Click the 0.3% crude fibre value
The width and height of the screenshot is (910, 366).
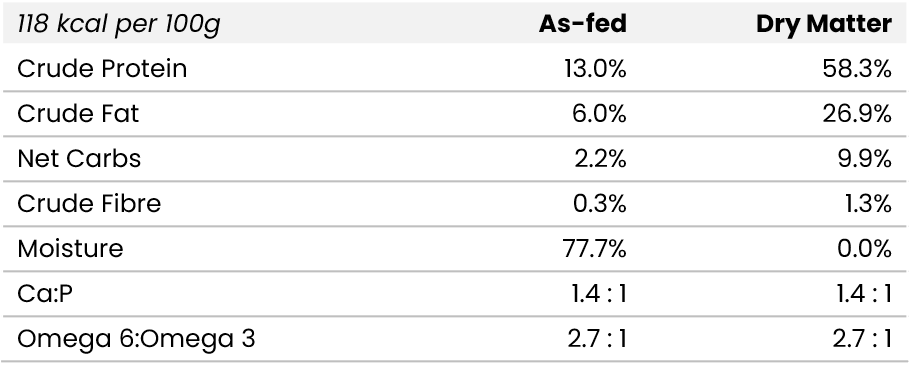(600, 204)
